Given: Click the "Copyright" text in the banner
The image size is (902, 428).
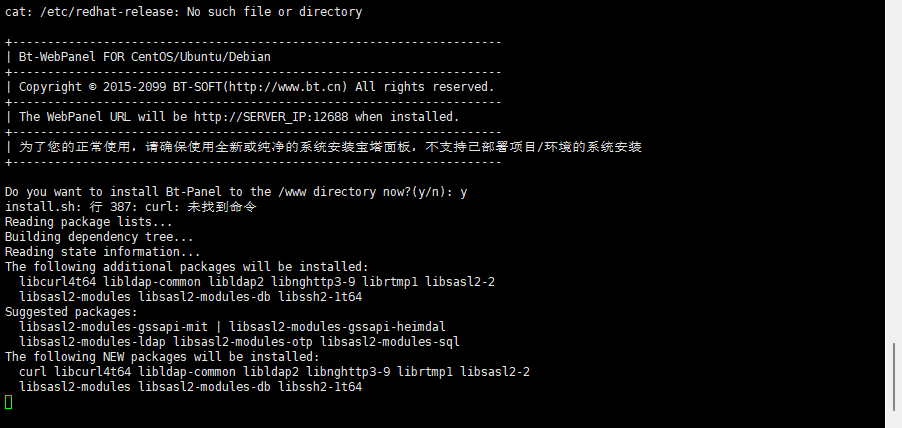Looking at the screenshot, I should pos(52,87).
